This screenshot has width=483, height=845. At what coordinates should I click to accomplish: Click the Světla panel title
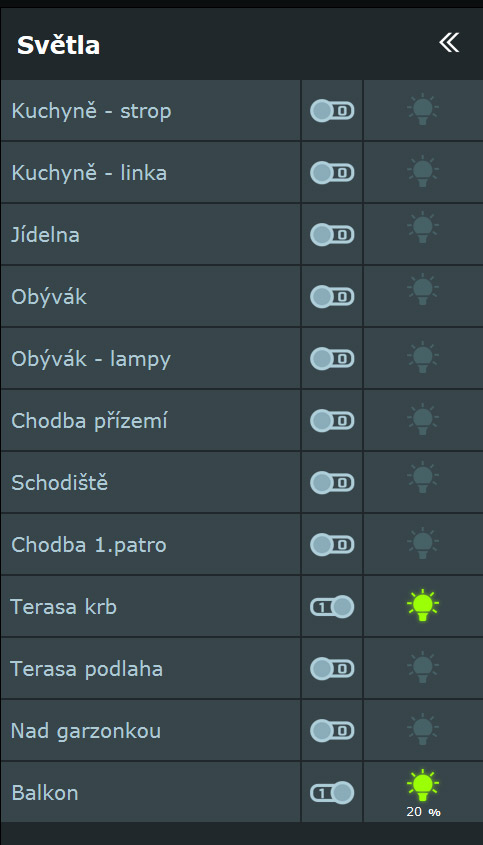tap(58, 45)
